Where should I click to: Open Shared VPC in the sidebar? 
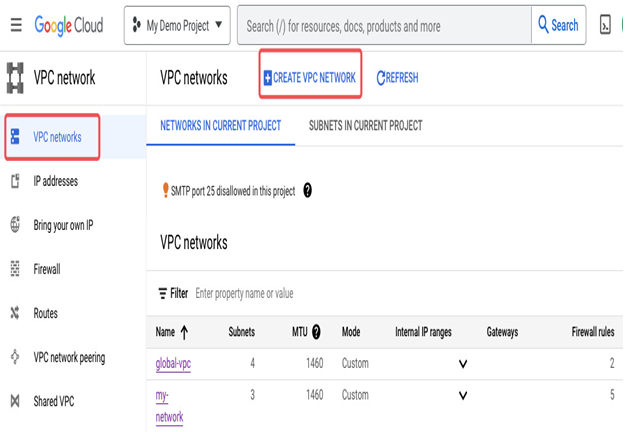[54, 401]
